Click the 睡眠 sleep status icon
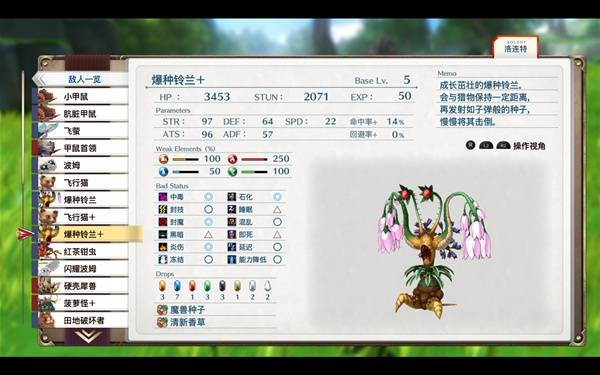Screen dimensions: 600x375 tap(232, 209)
